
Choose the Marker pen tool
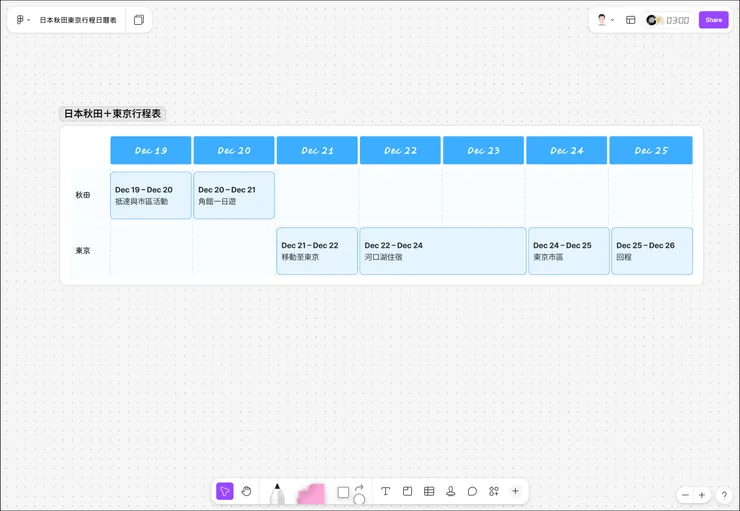coord(278,494)
